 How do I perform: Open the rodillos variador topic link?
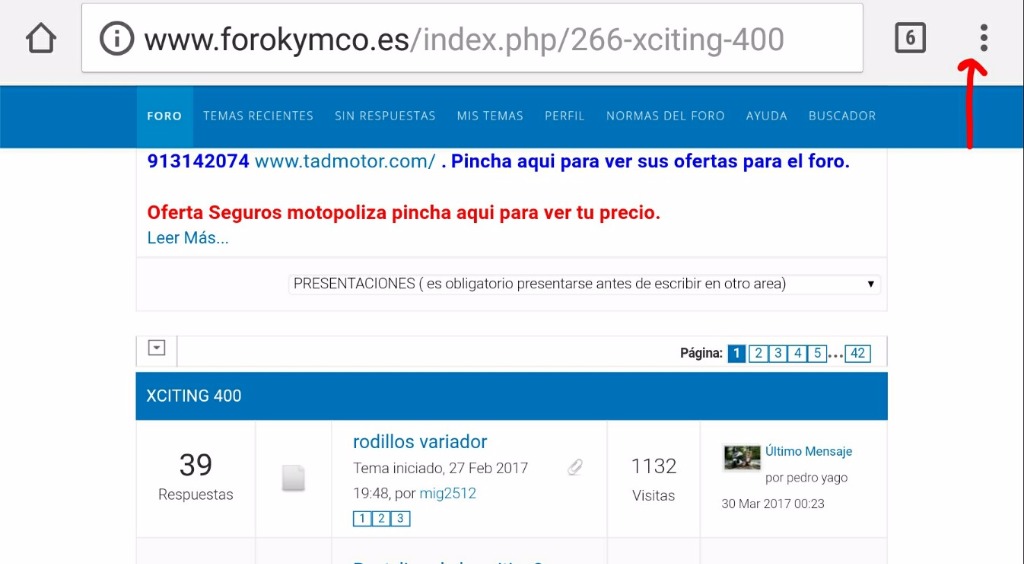coord(420,442)
